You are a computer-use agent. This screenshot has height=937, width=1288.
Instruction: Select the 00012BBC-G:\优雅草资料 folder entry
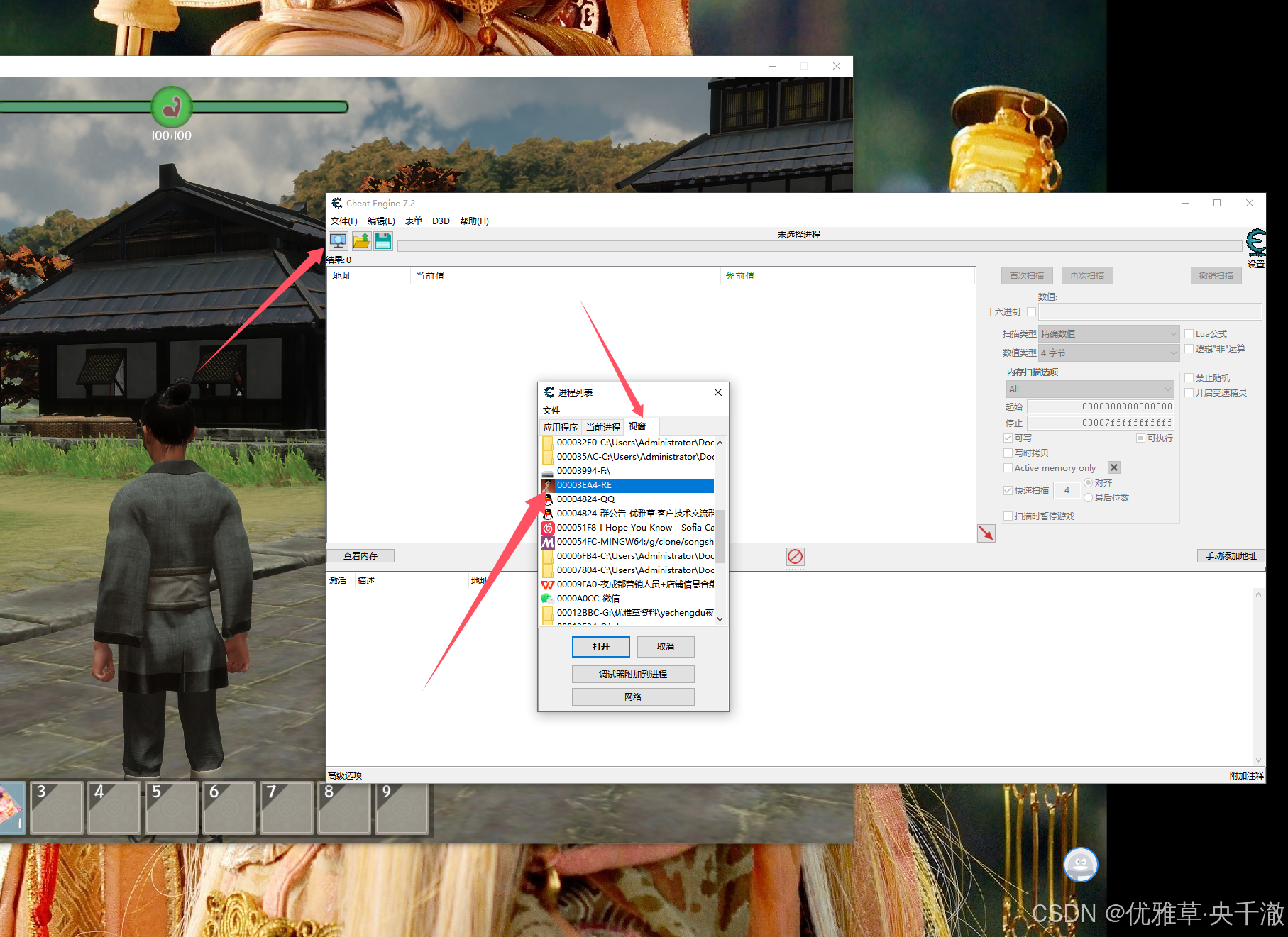(x=627, y=613)
